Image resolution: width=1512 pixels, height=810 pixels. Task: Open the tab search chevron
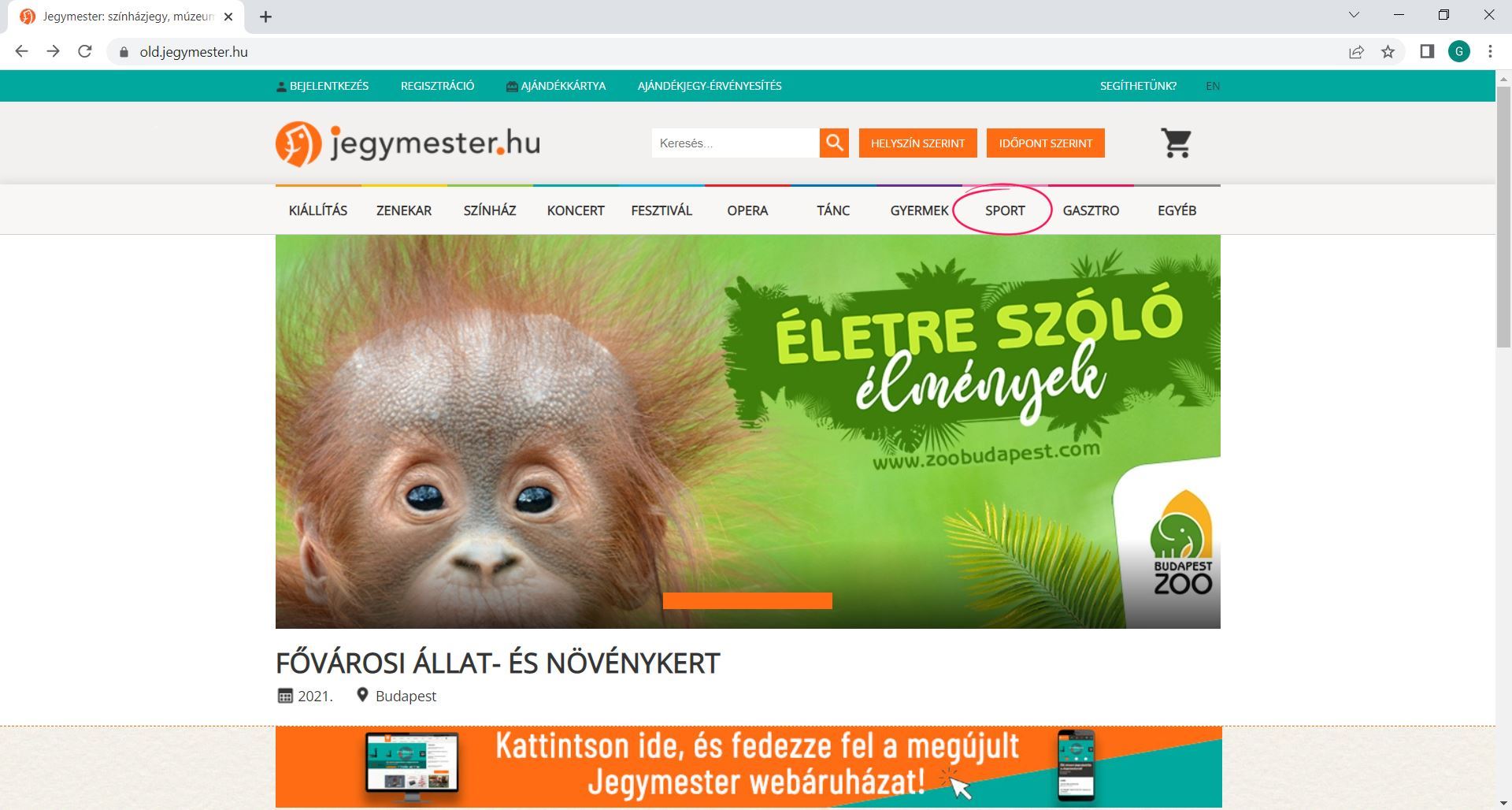coord(1354,15)
